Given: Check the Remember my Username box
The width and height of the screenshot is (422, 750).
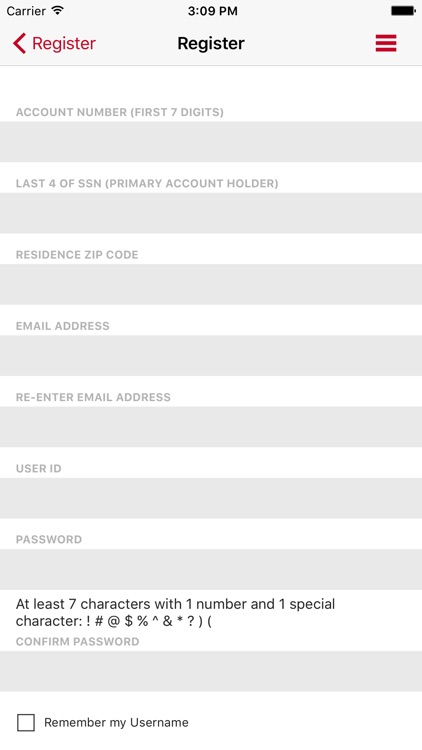Looking at the screenshot, I should click(26, 722).
